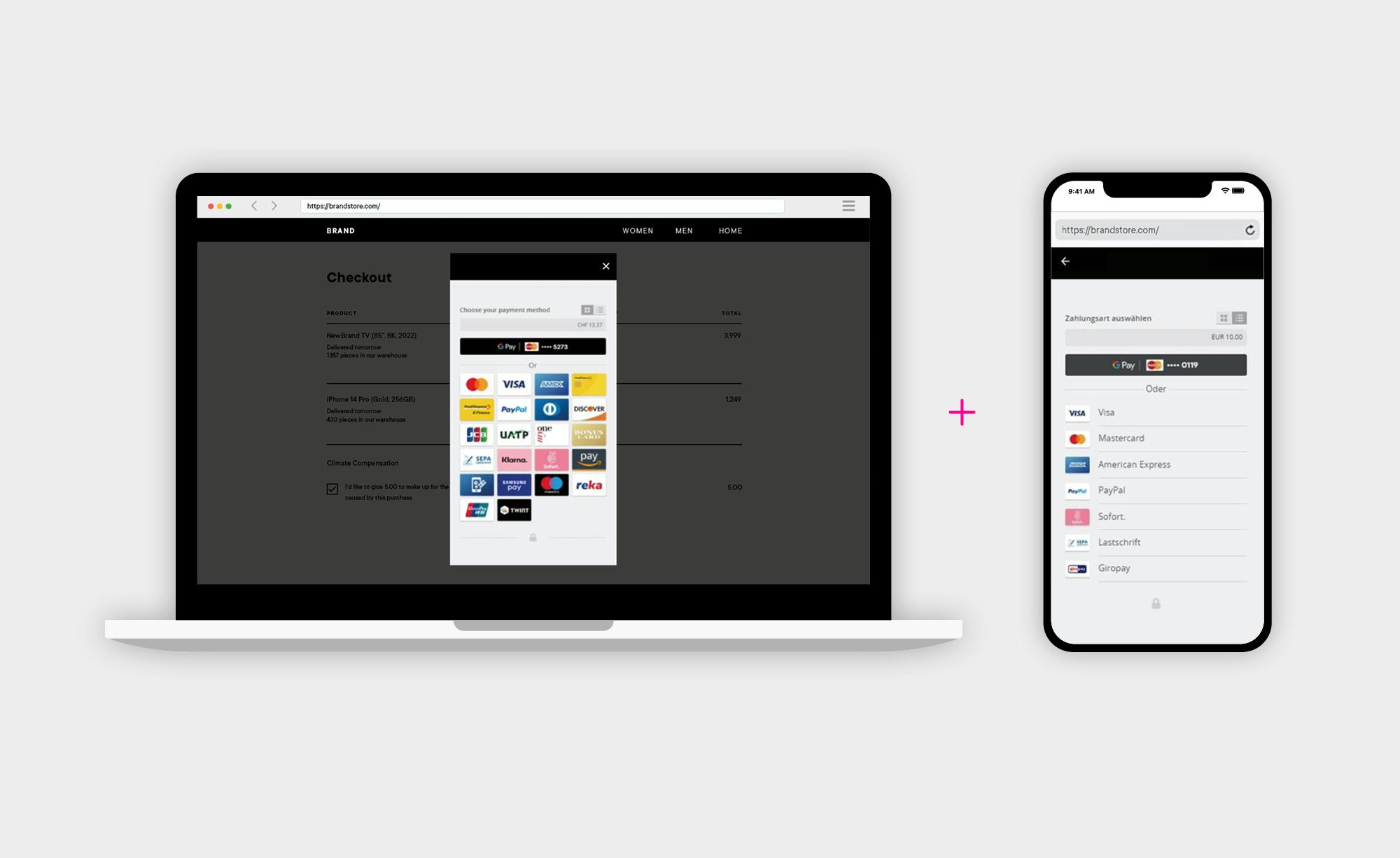Open Men navigation menu item
Viewport: 1400px width, 858px height.
[682, 231]
